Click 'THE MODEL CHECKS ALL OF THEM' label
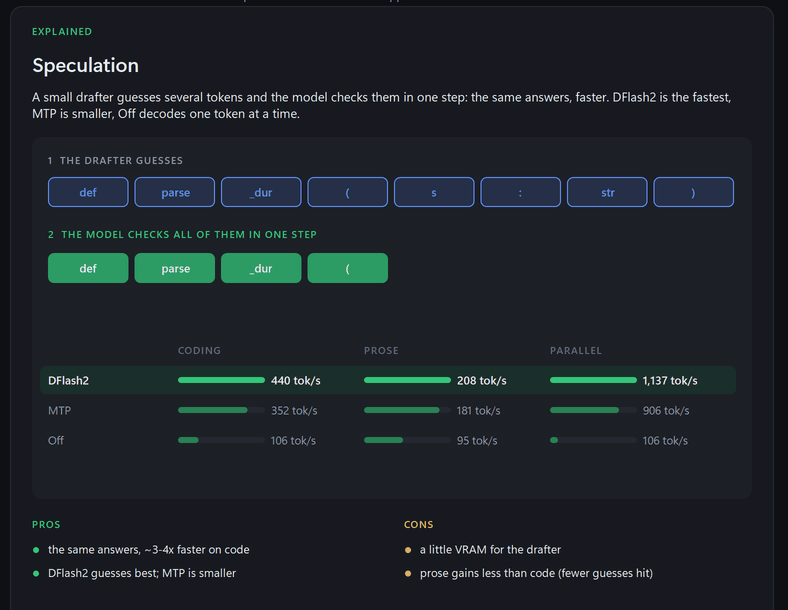This screenshot has height=610, width=788. coord(188,234)
